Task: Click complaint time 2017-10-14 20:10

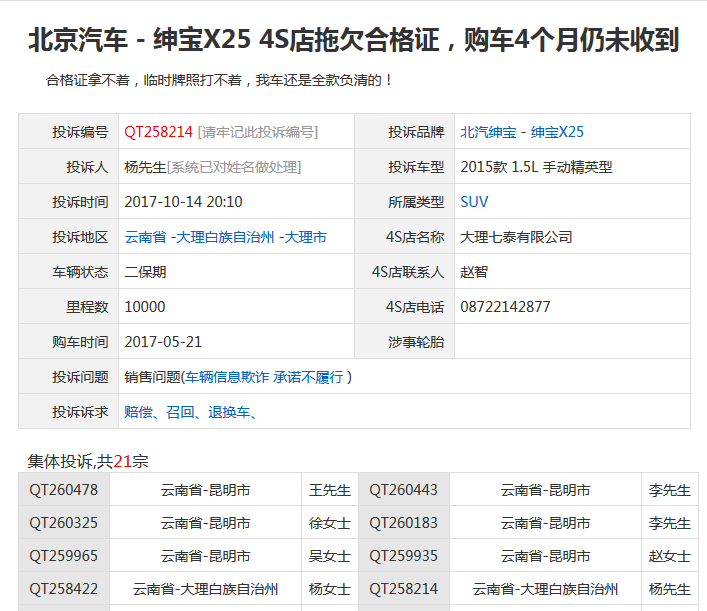Action: [x=184, y=202]
